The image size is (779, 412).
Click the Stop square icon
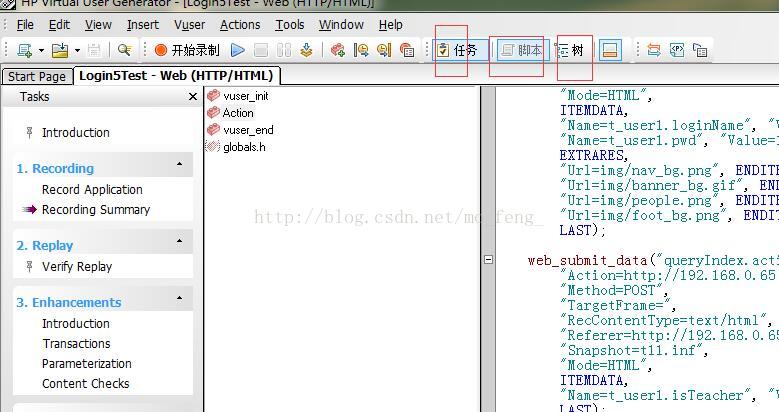point(261,50)
